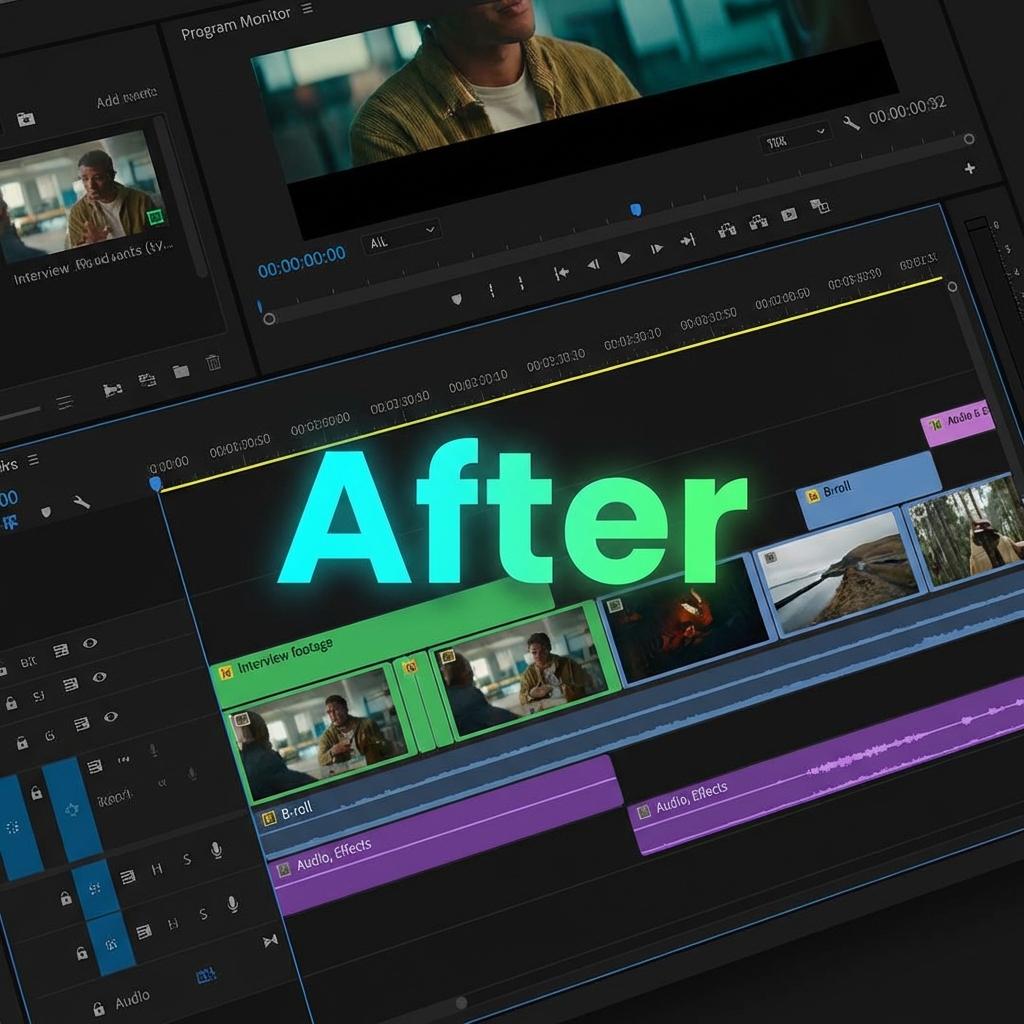This screenshot has width=1024, height=1024.
Task: Solo the audio track using the S button
Action: [x=187, y=857]
